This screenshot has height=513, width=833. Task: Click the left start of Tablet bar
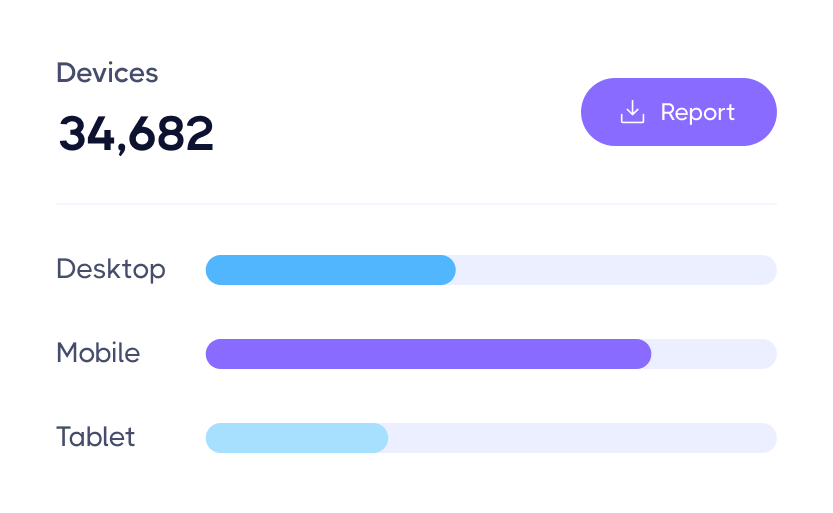point(213,438)
